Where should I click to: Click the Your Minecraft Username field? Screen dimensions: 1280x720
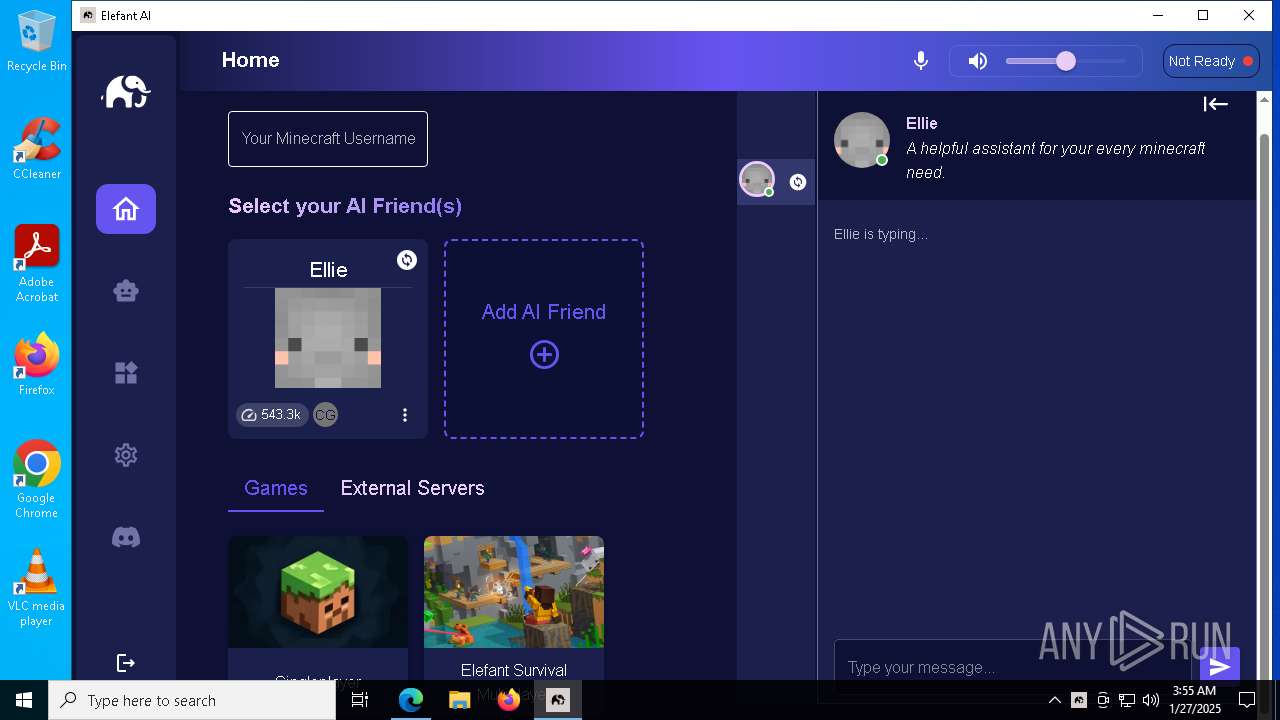[328, 139]
